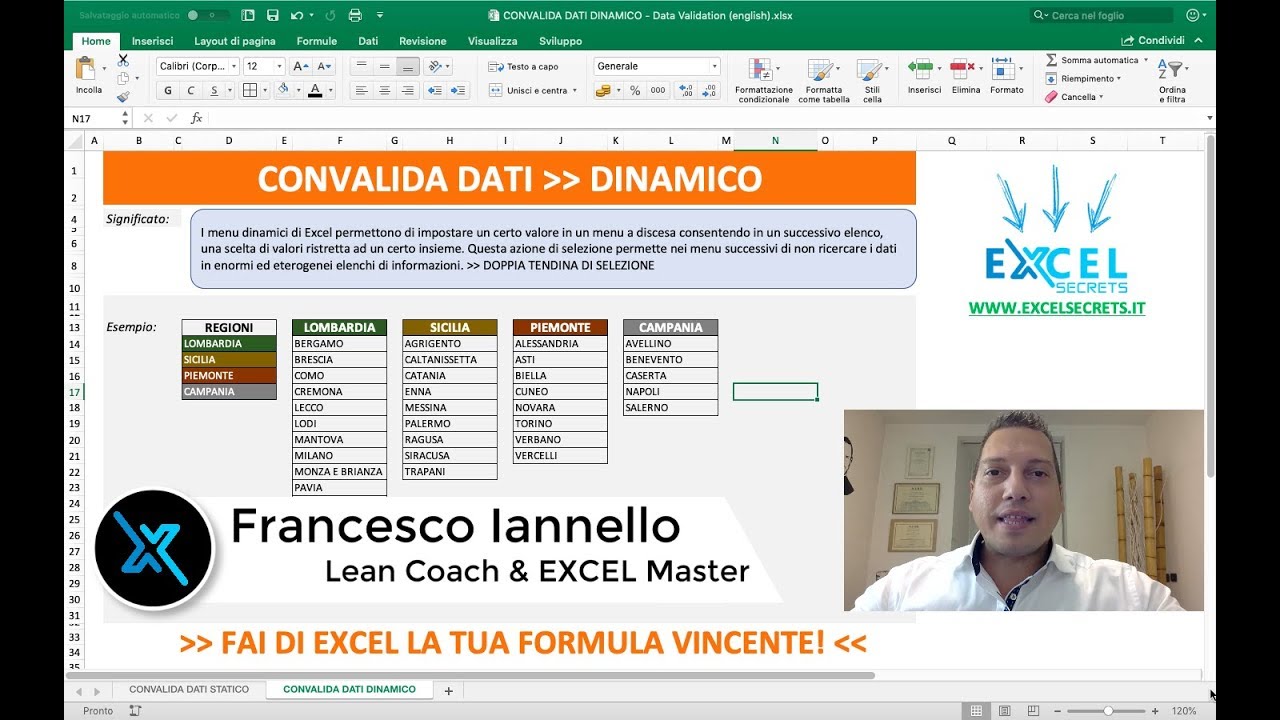Open the font name Calibri dropdown
1280x720 pixels.
233,66
